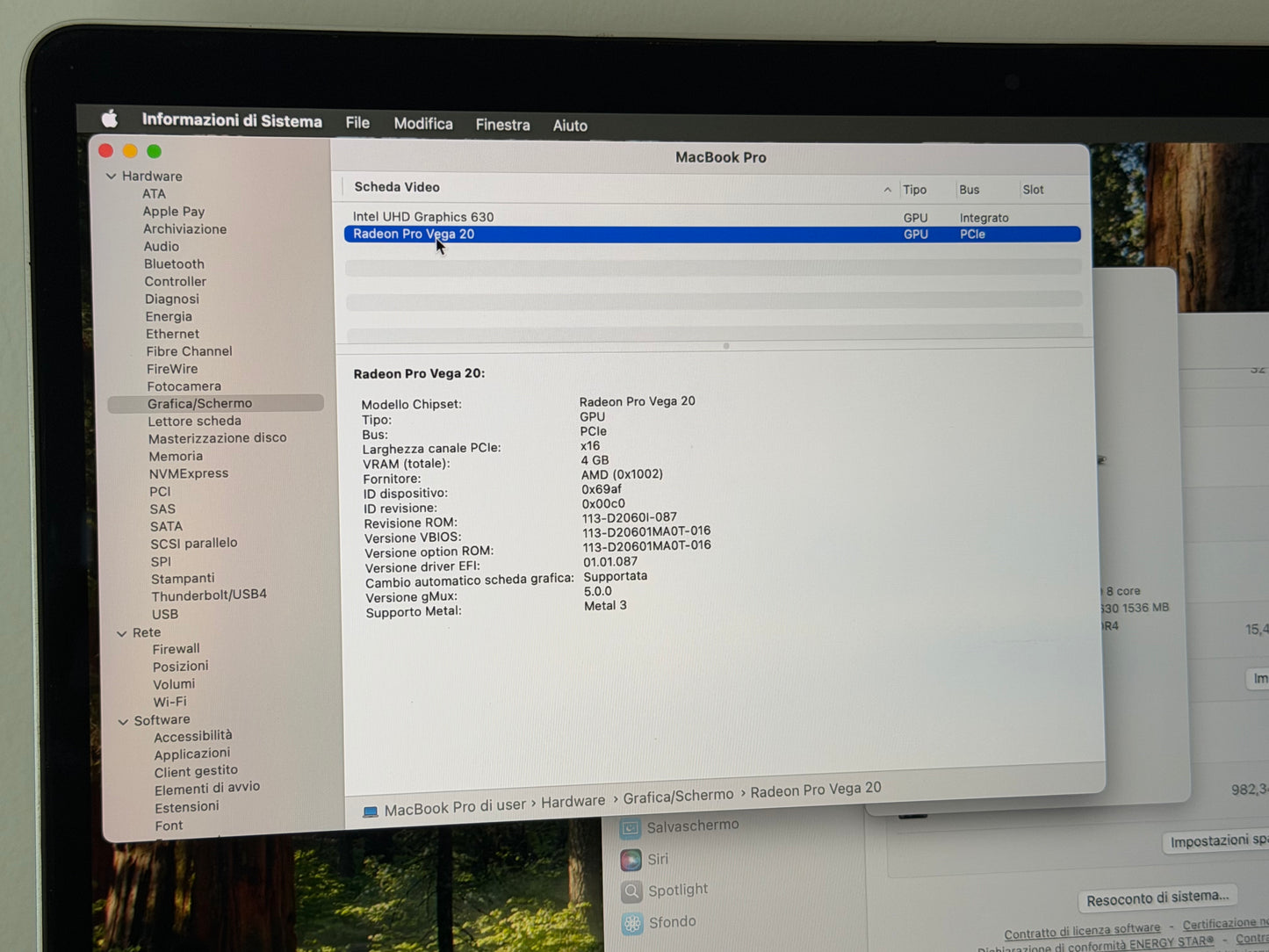This screenshot has height=952, width=1269.
Task: Open the File menu
Action: (357, 123)
